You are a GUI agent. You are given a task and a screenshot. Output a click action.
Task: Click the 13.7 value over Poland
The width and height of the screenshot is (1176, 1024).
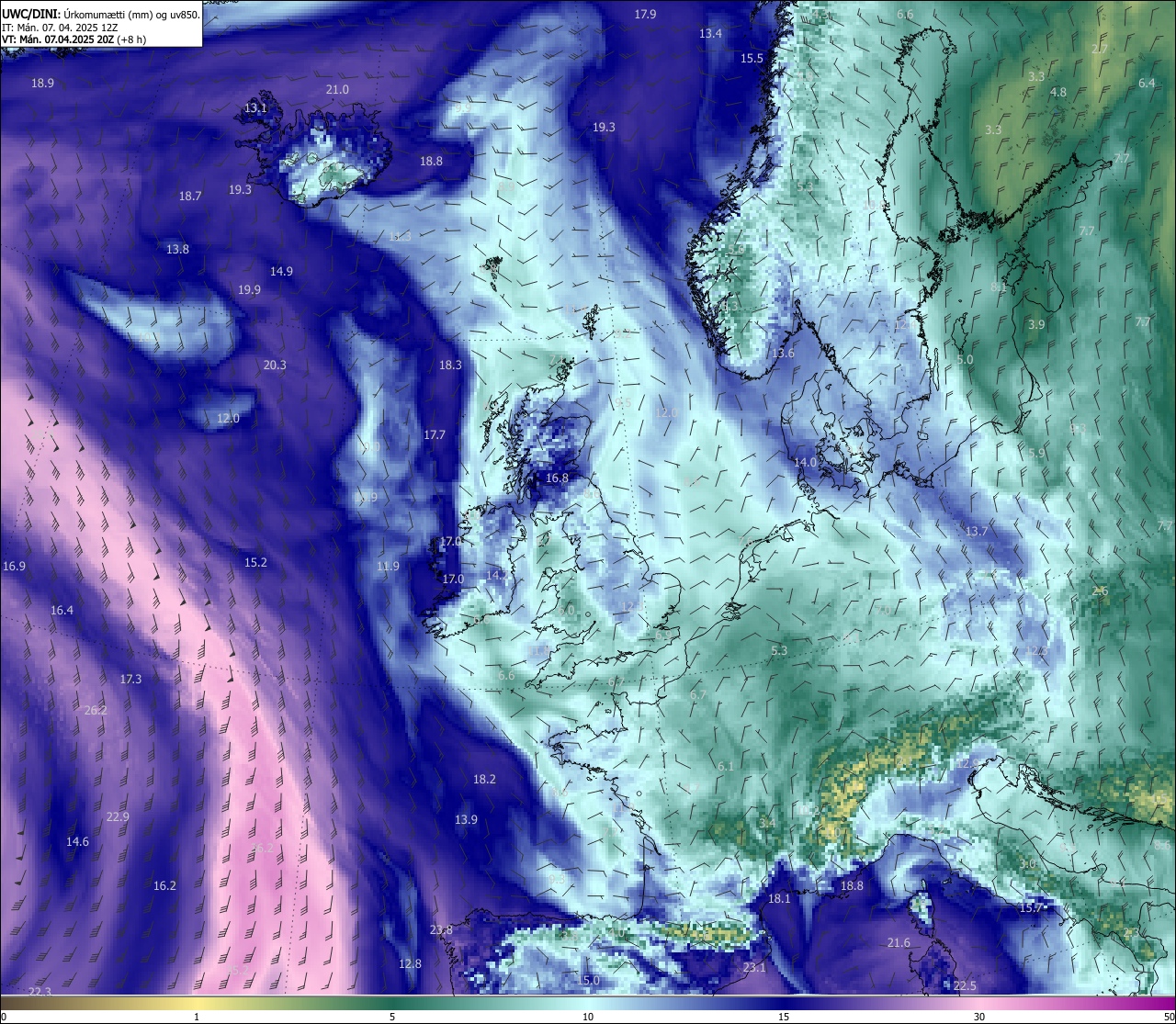(977, 531)
